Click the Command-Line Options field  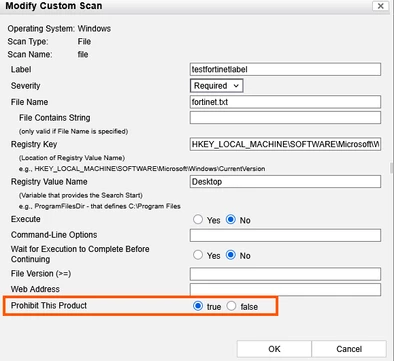click(x=285, y=235)
